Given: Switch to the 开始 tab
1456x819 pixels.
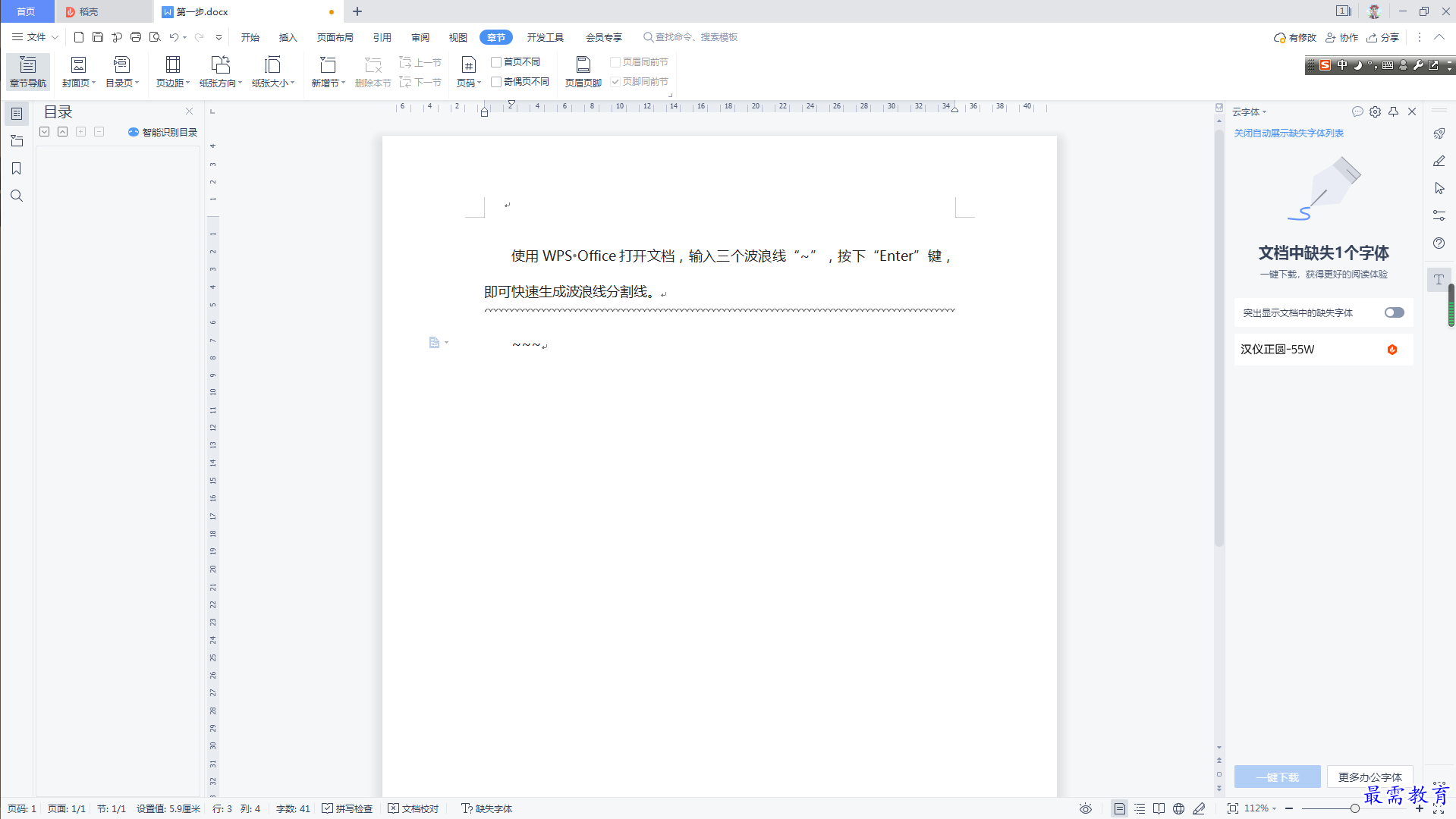Looking at the screenshot, I should (250, 37).
